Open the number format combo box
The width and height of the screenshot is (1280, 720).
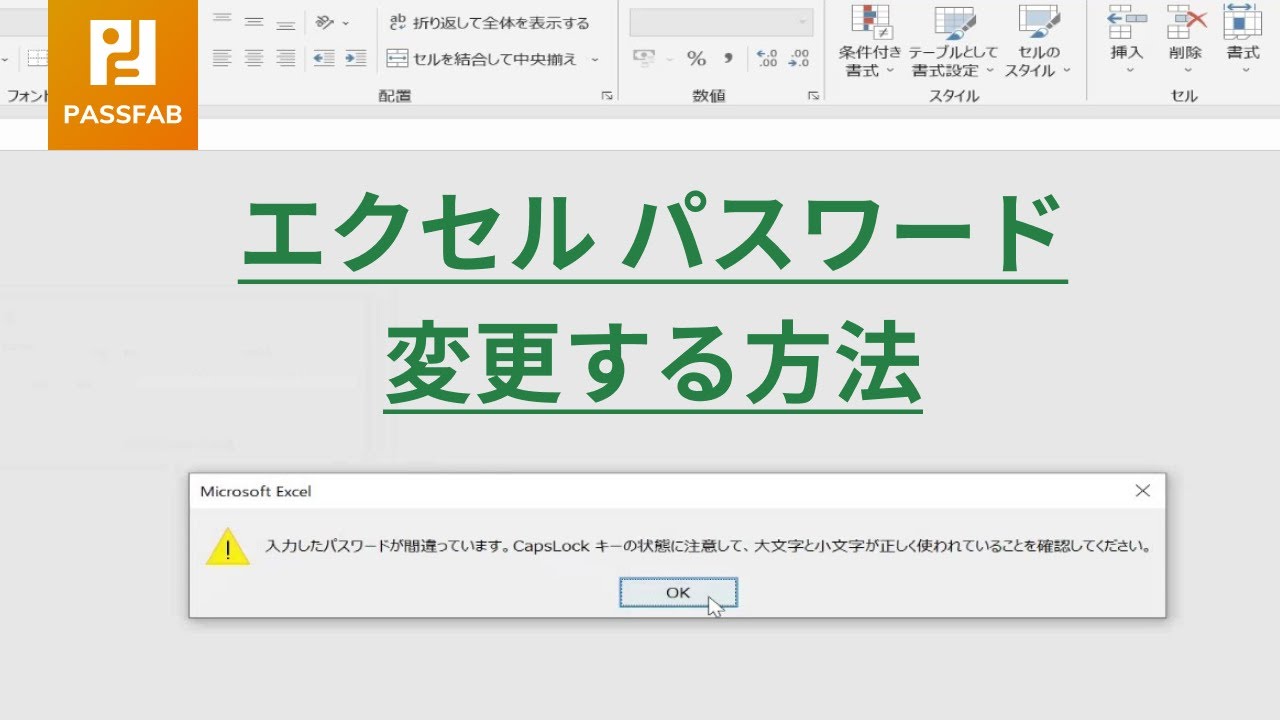point(721,22)
